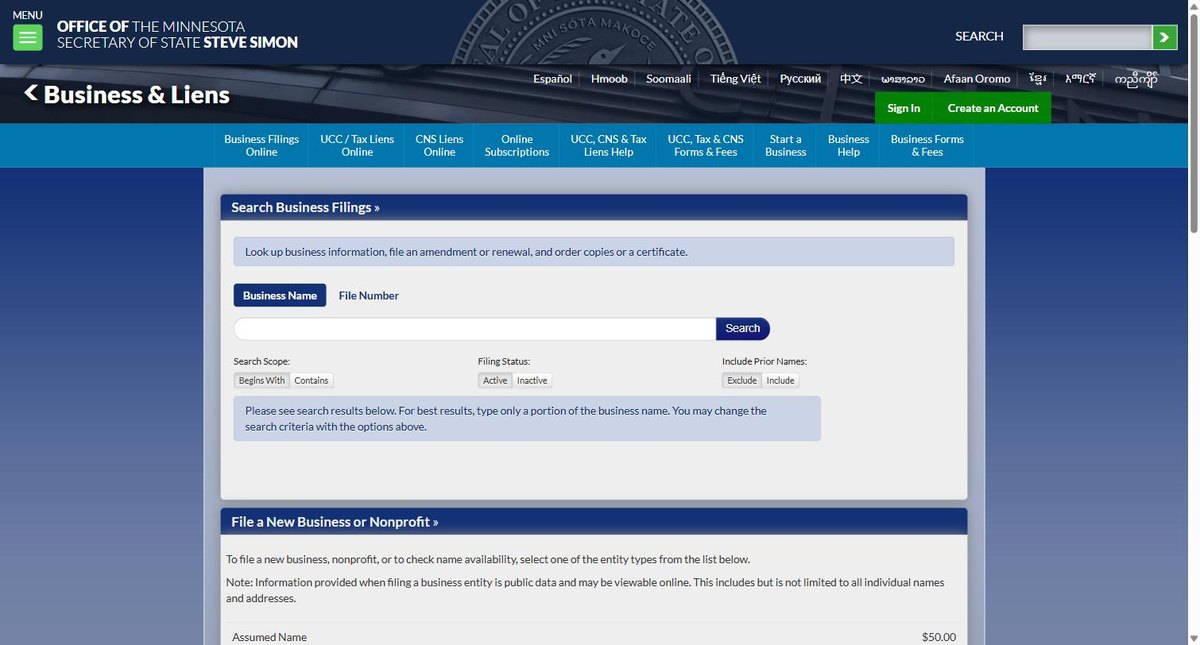The image size is (1200, 645).
Task: Click the site search input field
Action: (x=1087, y=37)
